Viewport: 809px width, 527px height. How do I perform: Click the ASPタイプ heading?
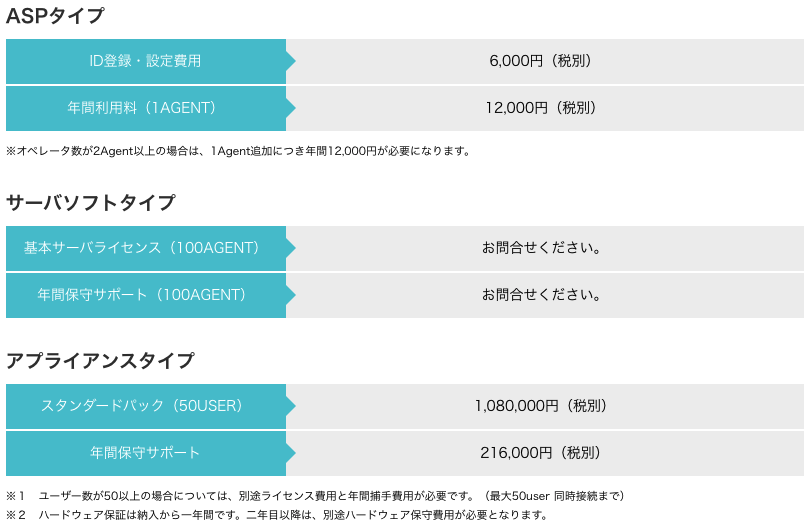pyautogui.click(x=55, y=16)
